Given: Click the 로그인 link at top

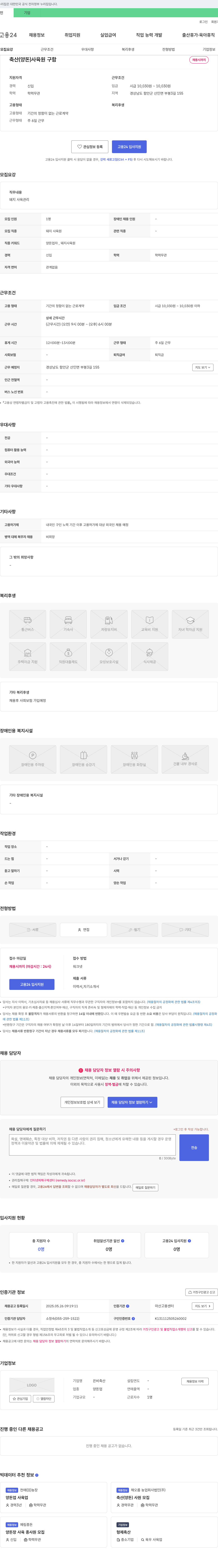Looking at the screenshot, I should pos(203,22).
